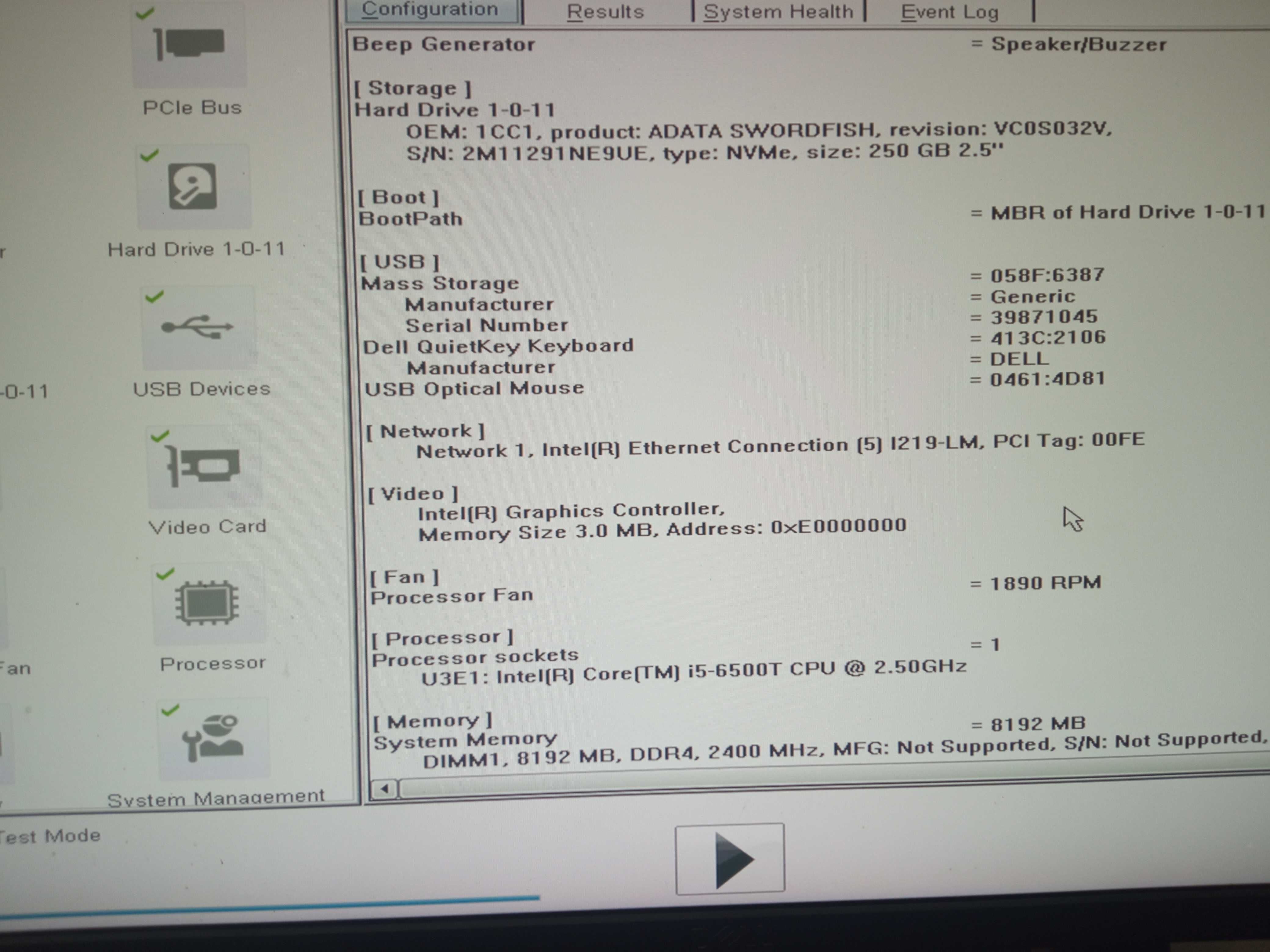Click the S/N: 2M11291NE9UE line

click(x=705, y=152)
